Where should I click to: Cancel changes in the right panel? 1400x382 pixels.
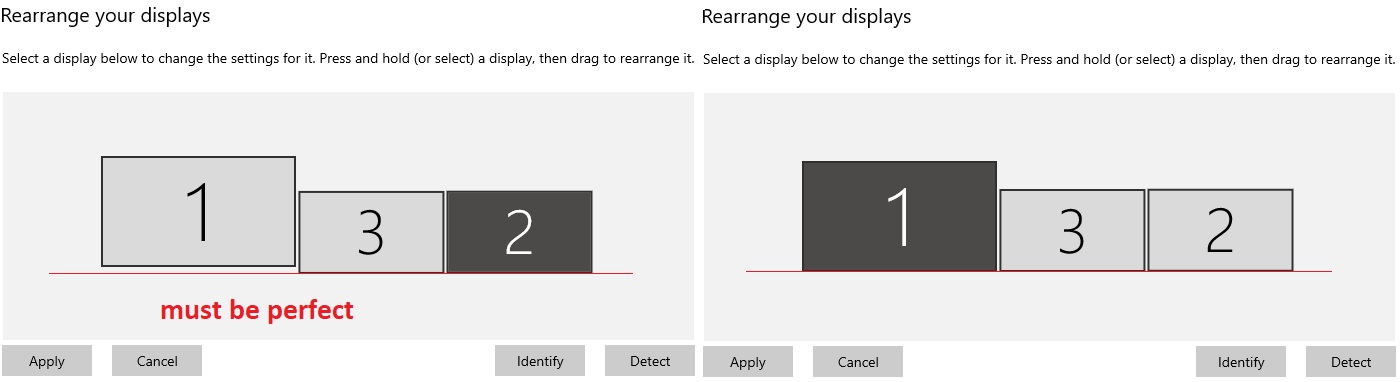tap(858, 362)
